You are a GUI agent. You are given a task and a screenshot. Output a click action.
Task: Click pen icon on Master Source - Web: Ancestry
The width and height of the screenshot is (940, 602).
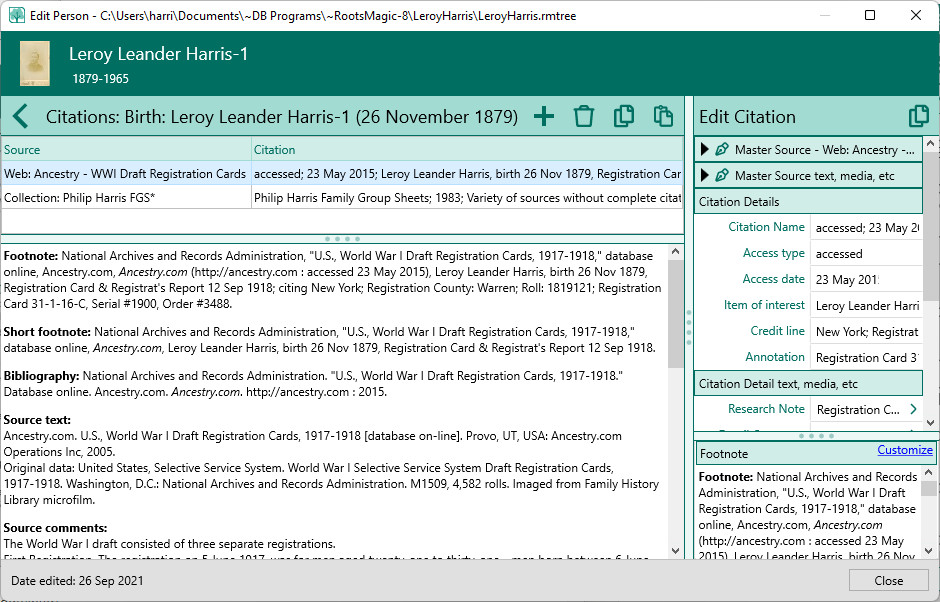[x=722, y=150]
